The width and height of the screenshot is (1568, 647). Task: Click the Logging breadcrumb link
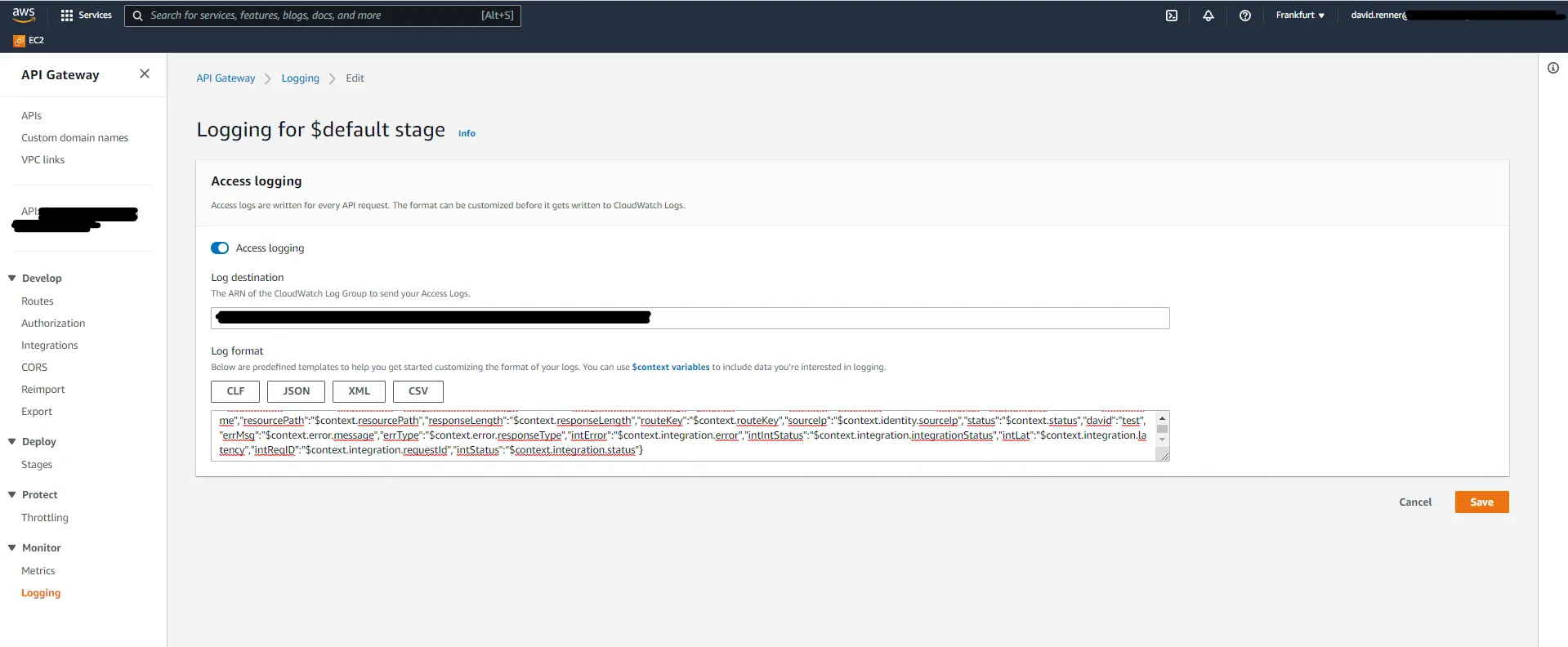[x=301, y=78]
